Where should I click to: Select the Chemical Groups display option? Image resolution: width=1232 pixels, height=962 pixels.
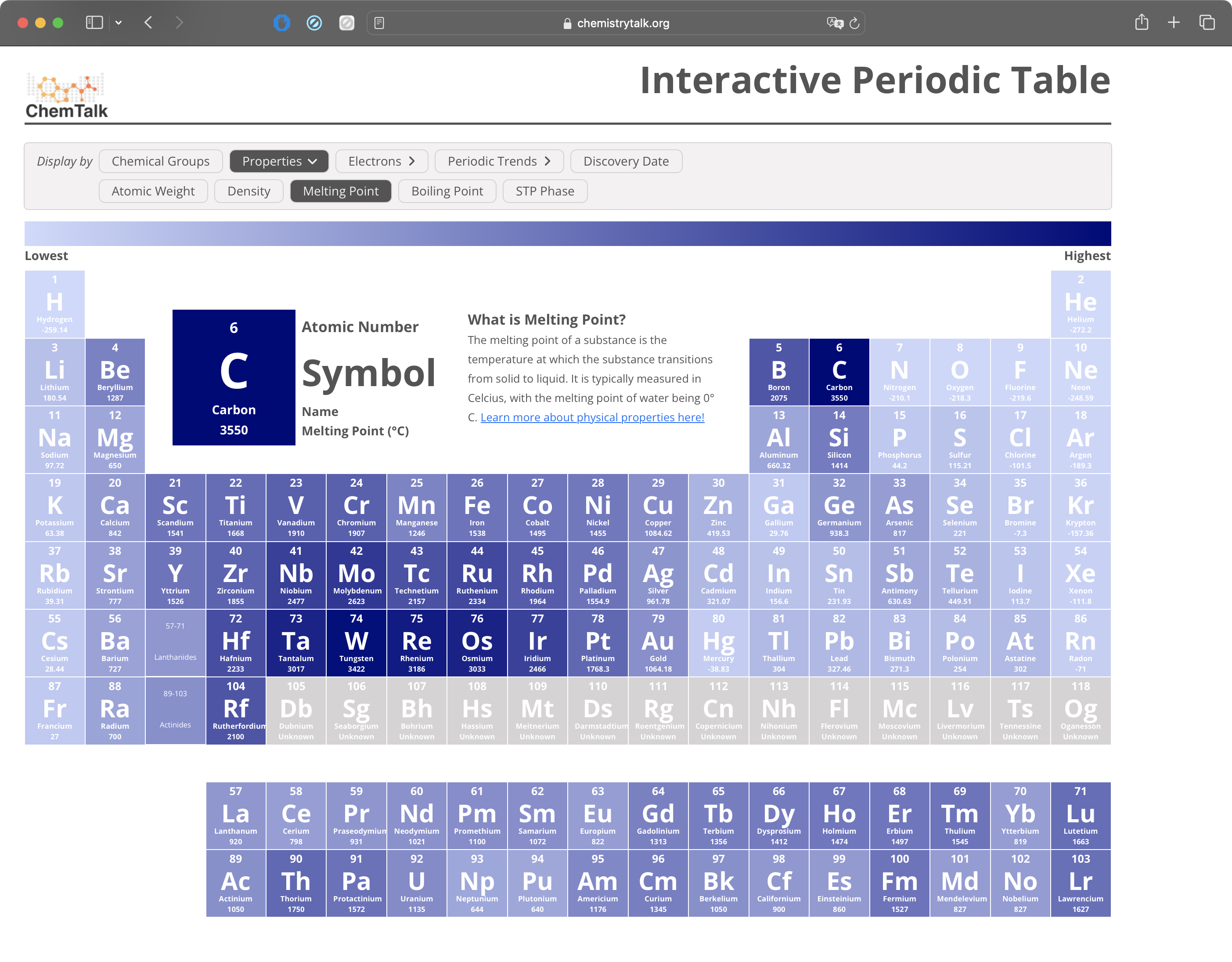(x=160, y=161)
